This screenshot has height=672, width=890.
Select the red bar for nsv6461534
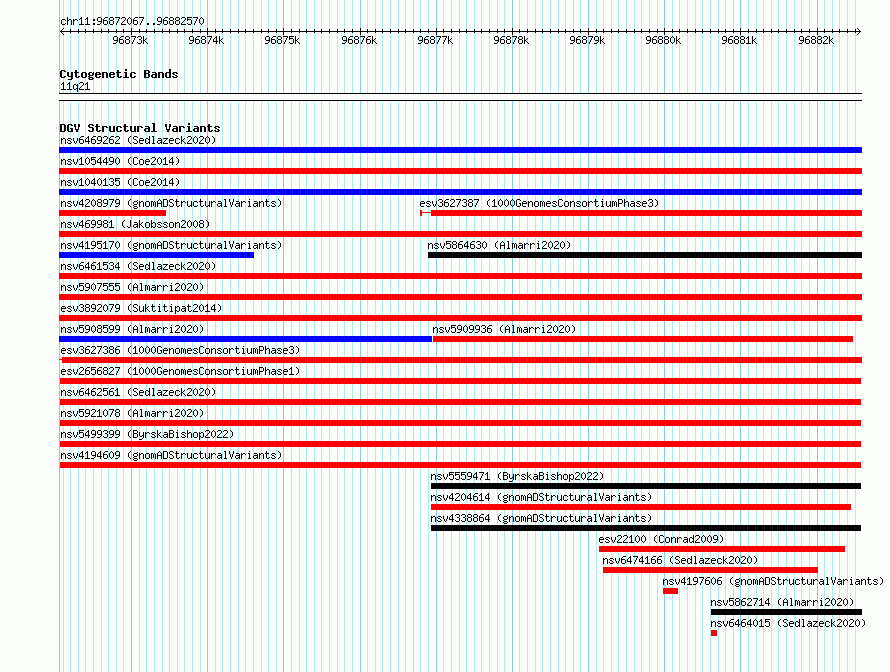click(x=460, y=276)
